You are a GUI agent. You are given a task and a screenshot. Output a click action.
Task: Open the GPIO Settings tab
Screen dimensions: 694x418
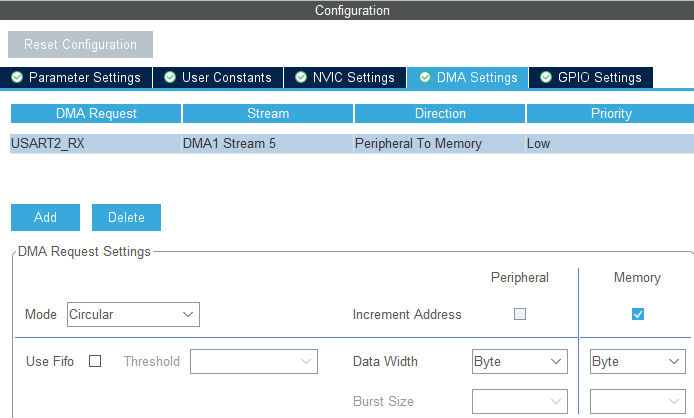tap(590, 77)
